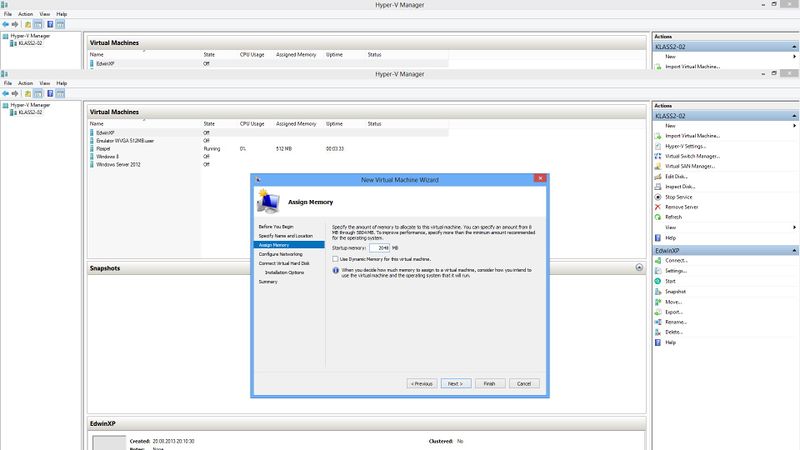Open Virtual SAN Manager
Image resolution: width=800 pixels, height=450 pixels.
[x=690, y=166]
